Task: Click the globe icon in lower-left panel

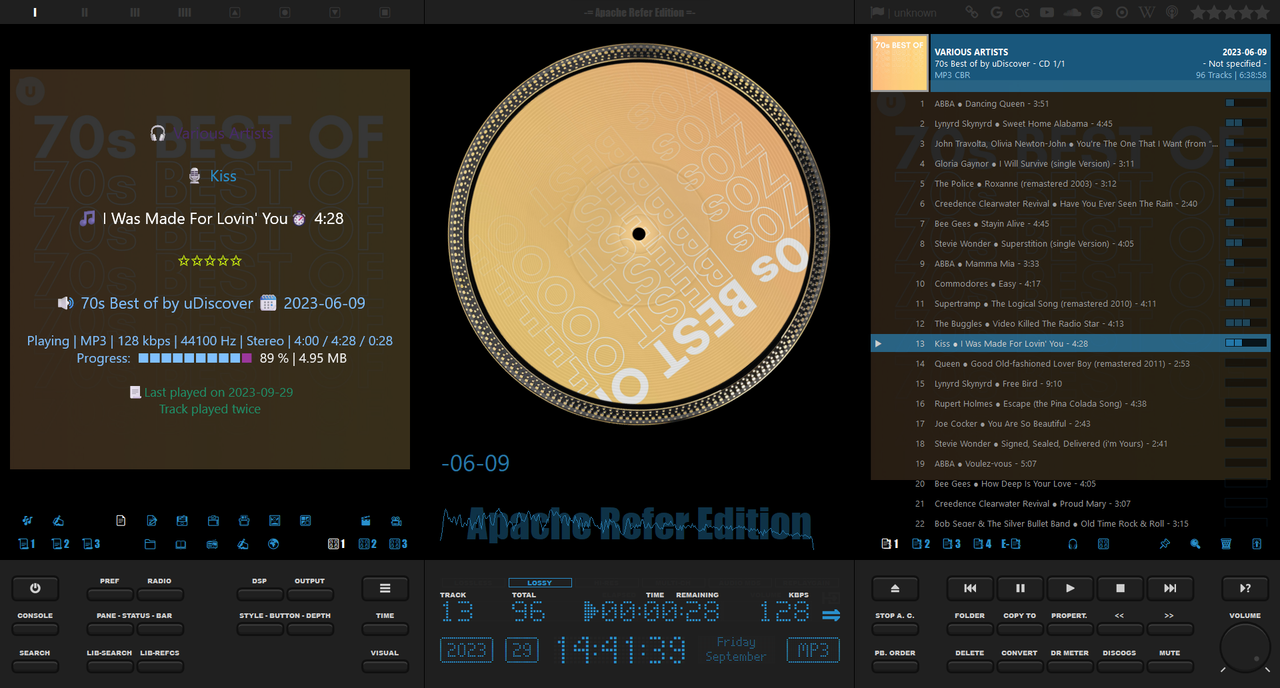Action: click(x=273, y=544)
